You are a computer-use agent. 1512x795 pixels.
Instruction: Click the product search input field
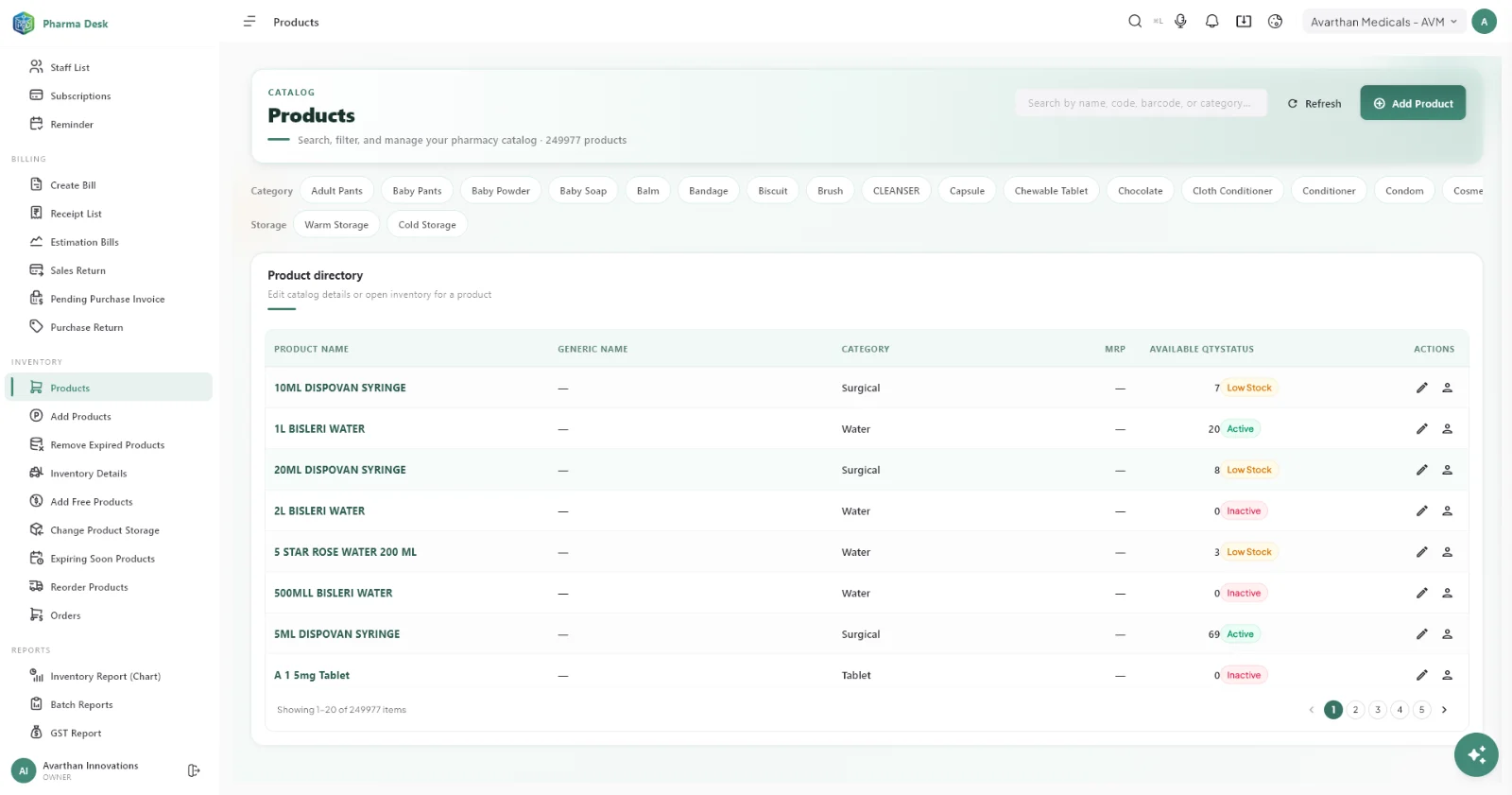click(1141, 103)
